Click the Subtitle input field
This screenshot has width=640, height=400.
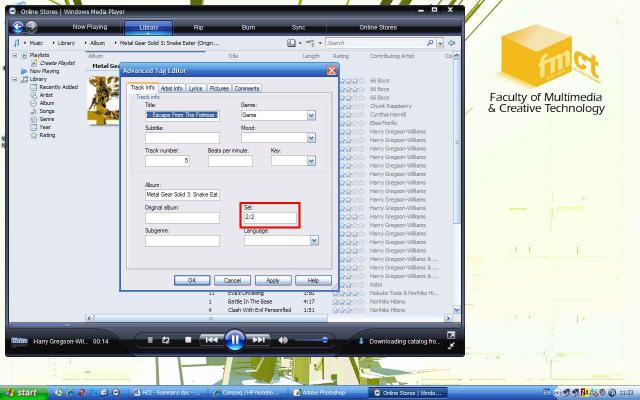(x=182, y=138)
